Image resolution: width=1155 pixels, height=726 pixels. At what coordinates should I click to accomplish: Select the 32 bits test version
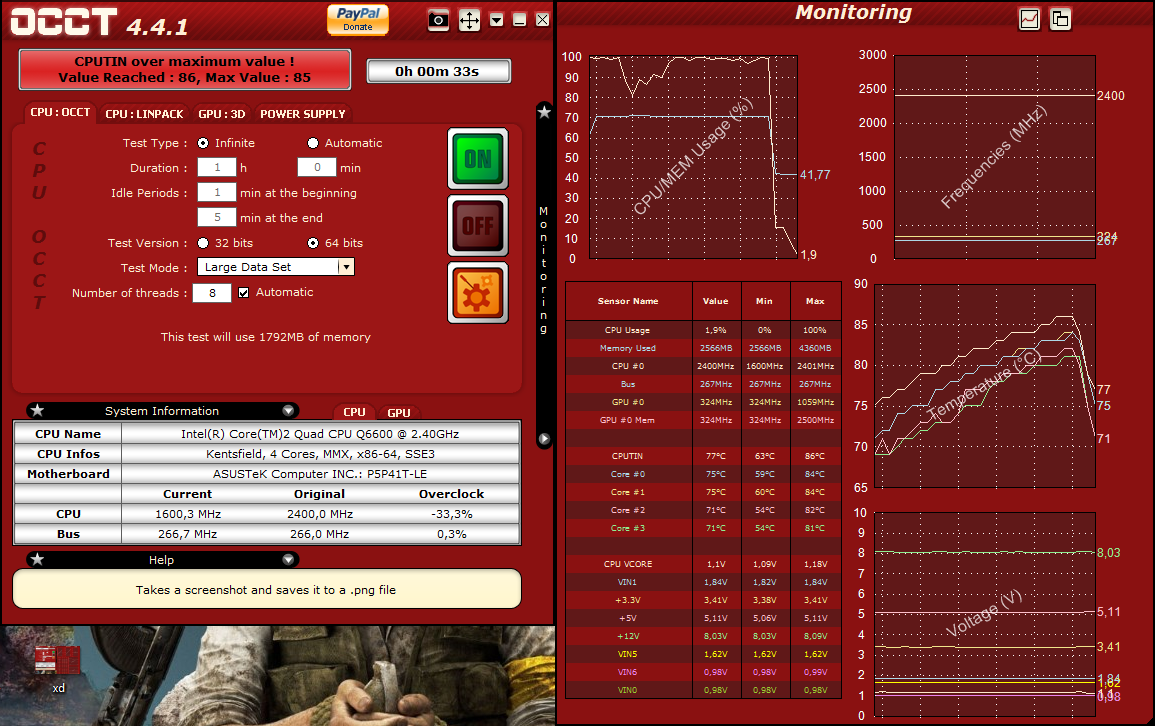click(x=203, y=243)
